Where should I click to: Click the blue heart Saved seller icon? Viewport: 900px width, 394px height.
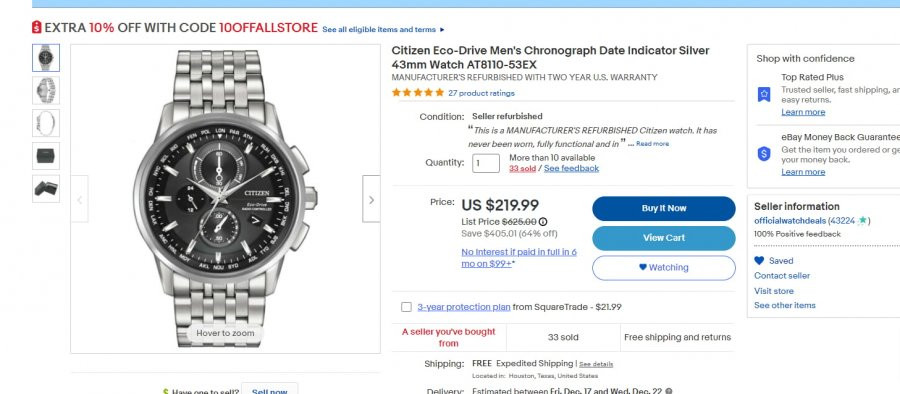tap(759, 261)
